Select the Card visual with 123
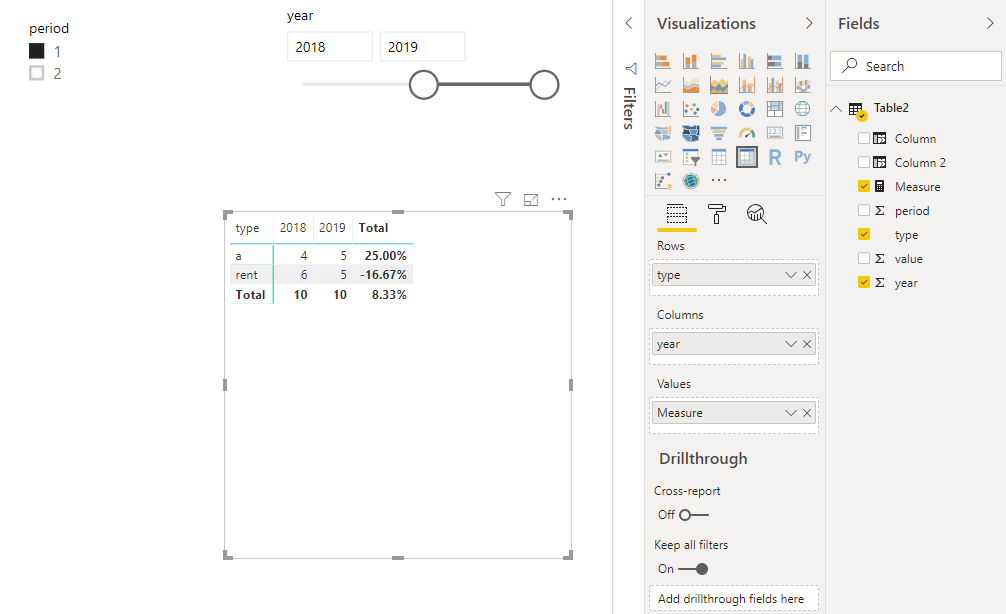The image size is (1006, 614). coord(774,133)
